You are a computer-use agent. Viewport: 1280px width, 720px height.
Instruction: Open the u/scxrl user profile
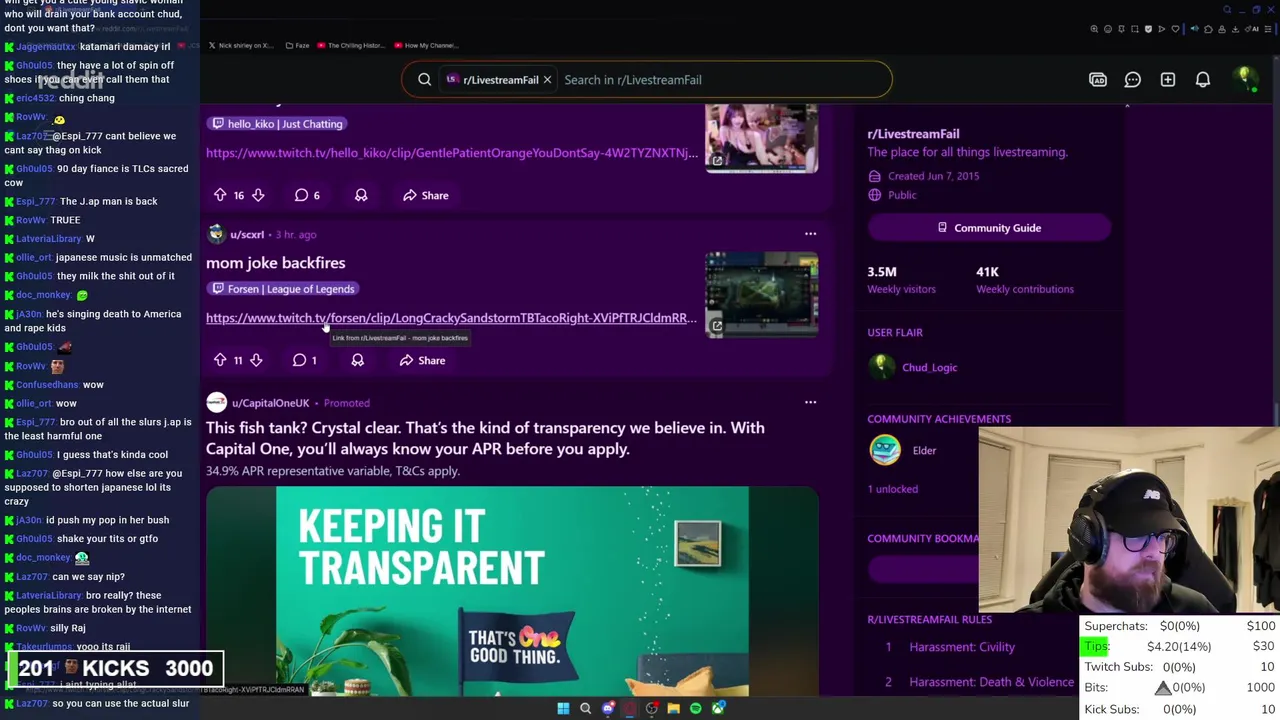(x=247, y=234)
